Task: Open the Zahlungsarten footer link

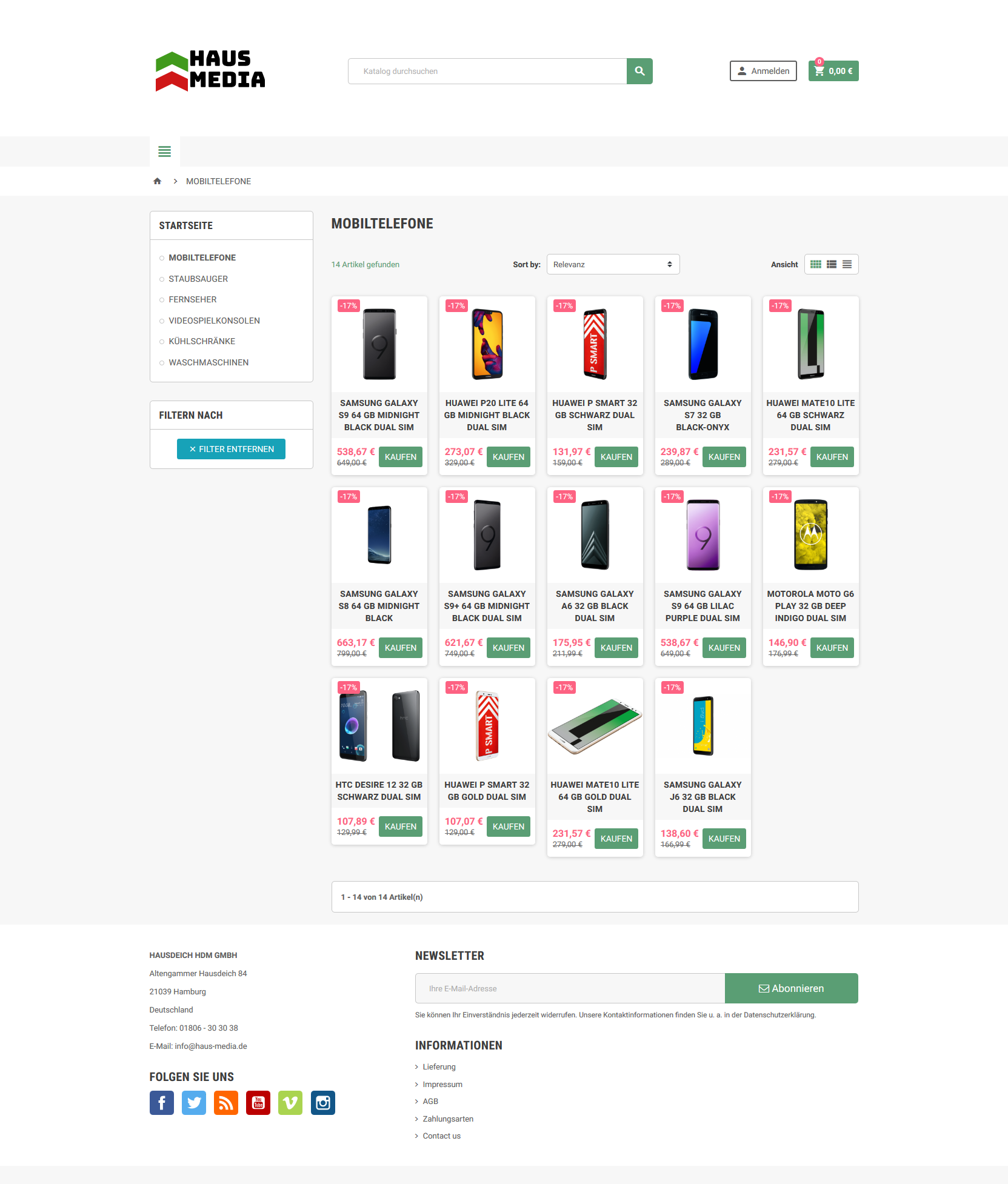Action: (448, 1119)
